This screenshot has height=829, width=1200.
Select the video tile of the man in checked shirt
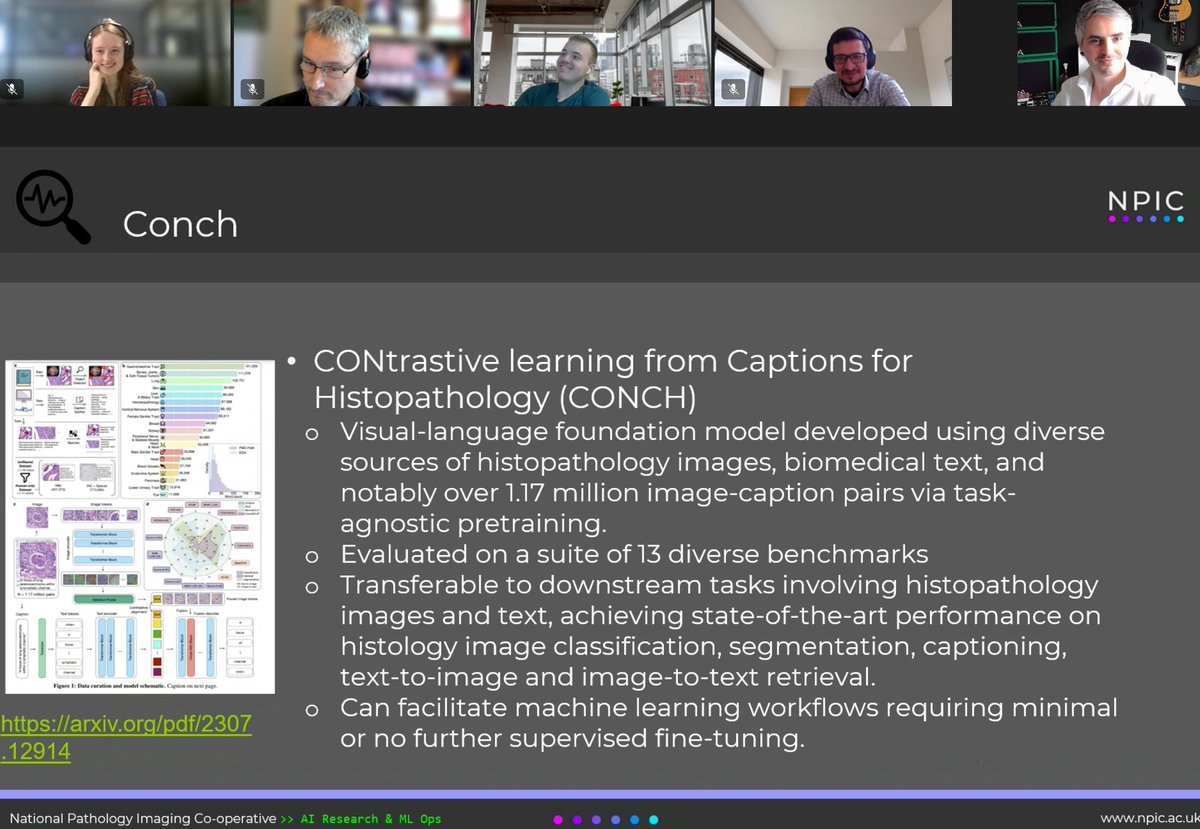832,53
